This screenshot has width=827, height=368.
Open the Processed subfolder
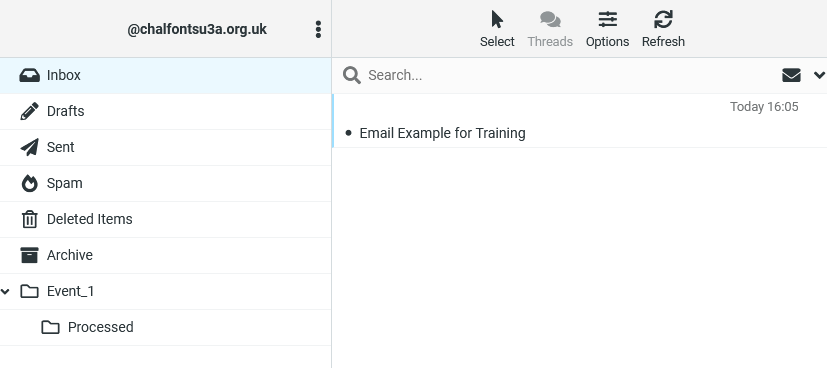click(166, 327)
